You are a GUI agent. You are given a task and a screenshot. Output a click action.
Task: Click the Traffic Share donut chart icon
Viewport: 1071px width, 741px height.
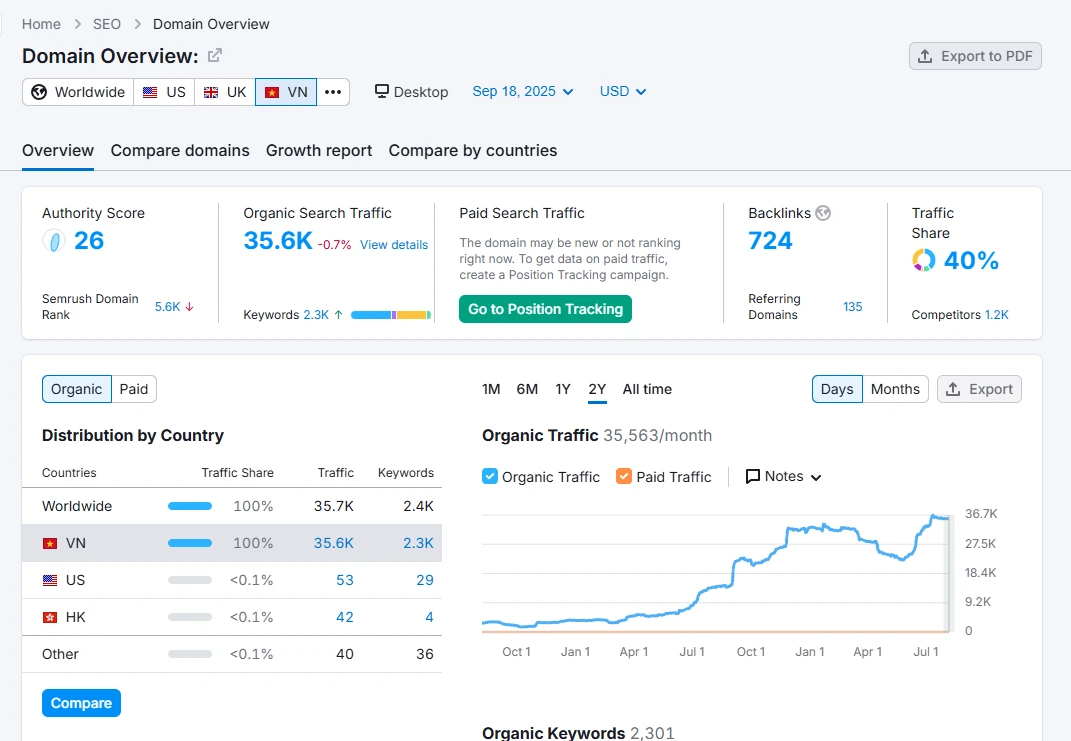tap(924, 261)
